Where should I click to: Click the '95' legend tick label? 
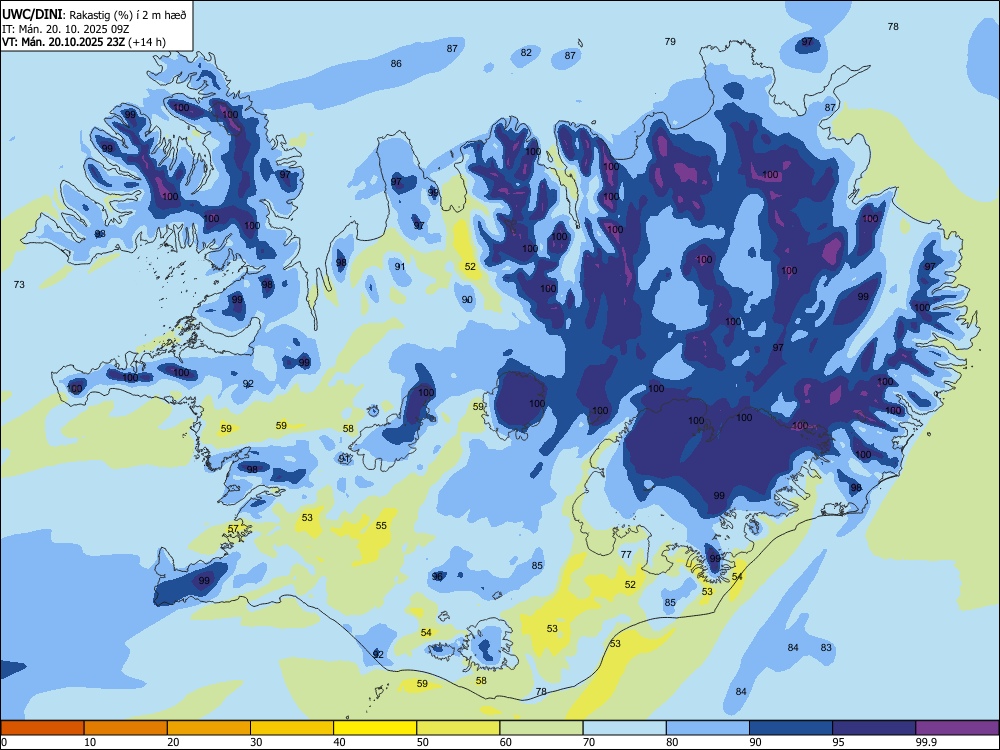[838, 742]
